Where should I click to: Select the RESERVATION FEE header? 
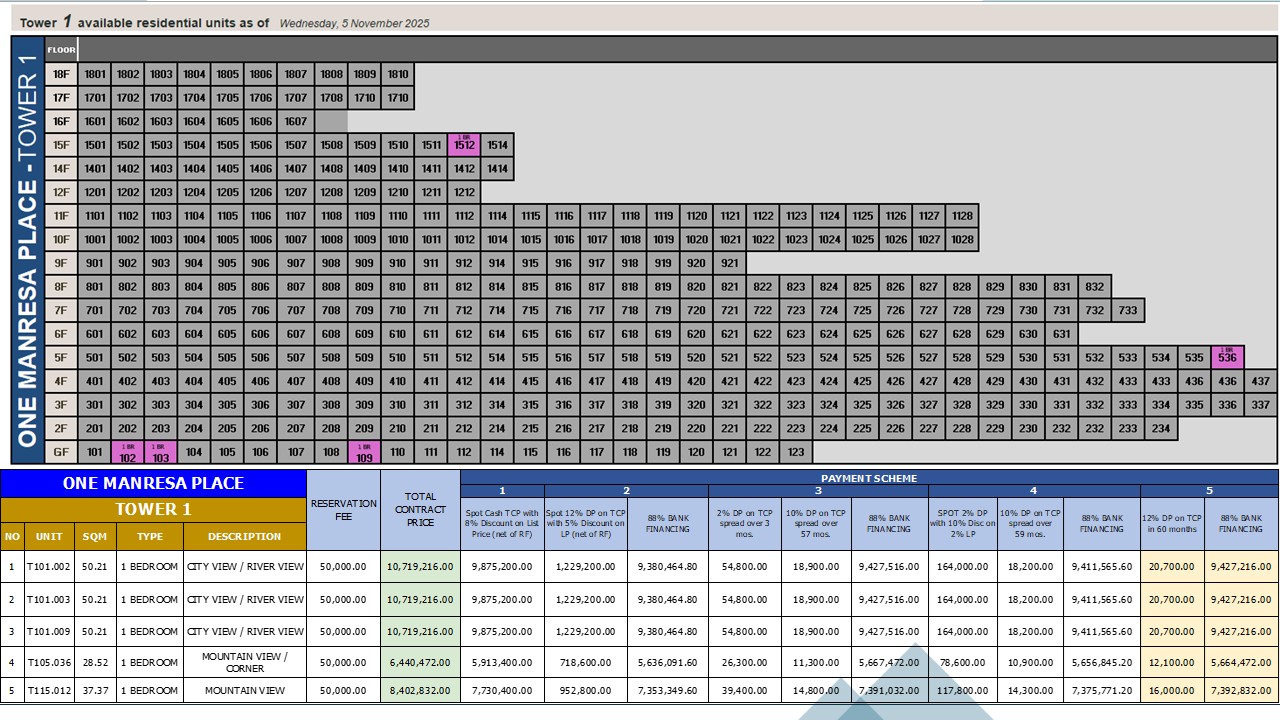coord(343,510)
